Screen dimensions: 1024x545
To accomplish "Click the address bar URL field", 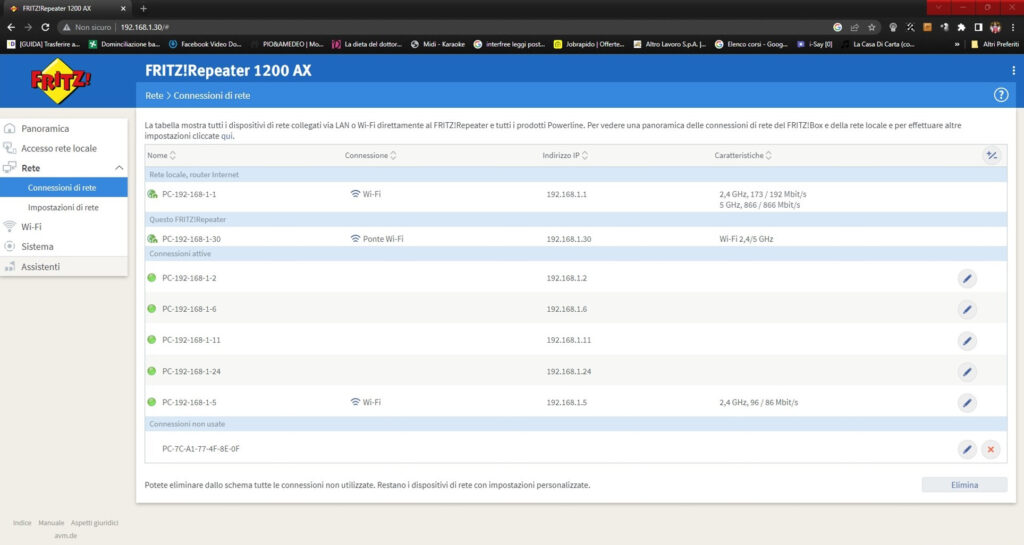I will [444, 27].
